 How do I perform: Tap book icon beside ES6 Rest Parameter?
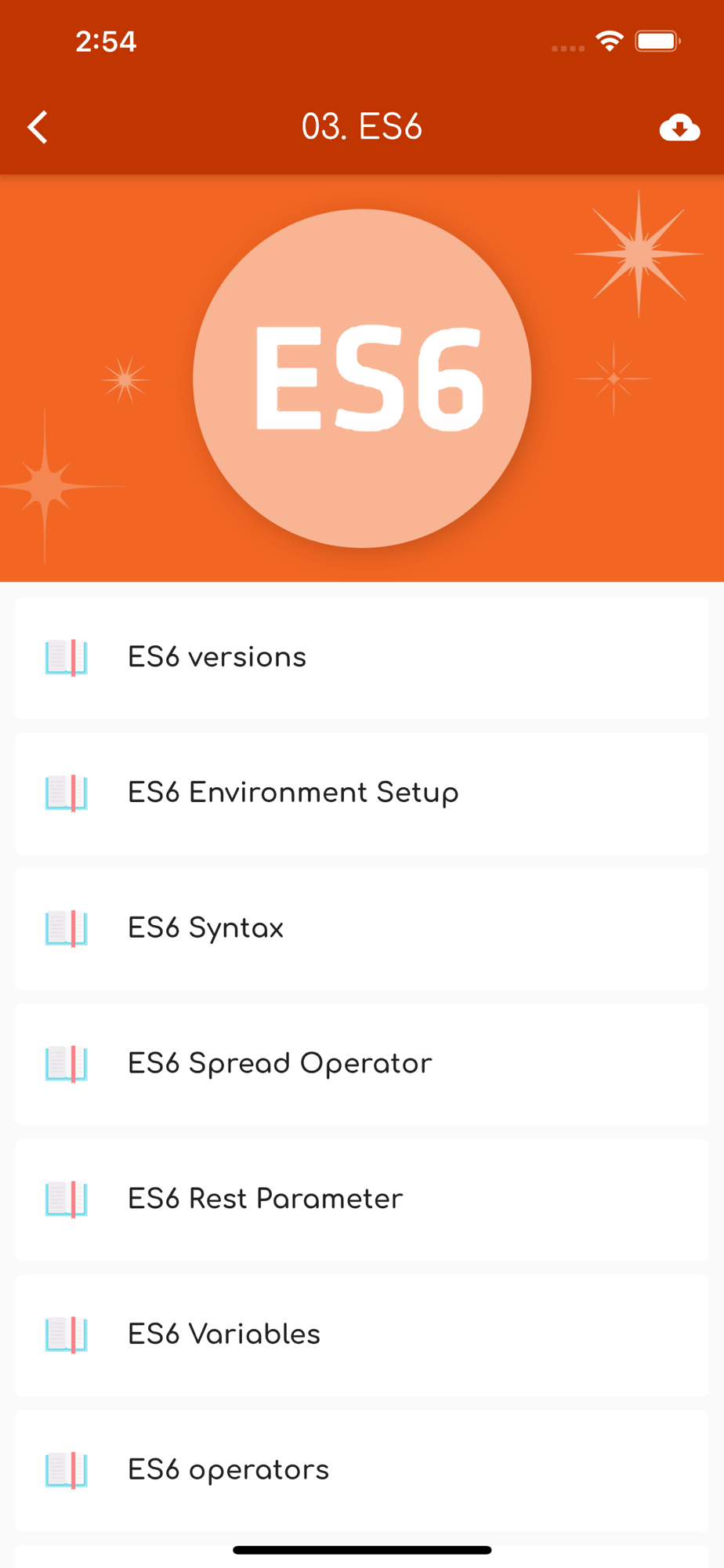67,1200
